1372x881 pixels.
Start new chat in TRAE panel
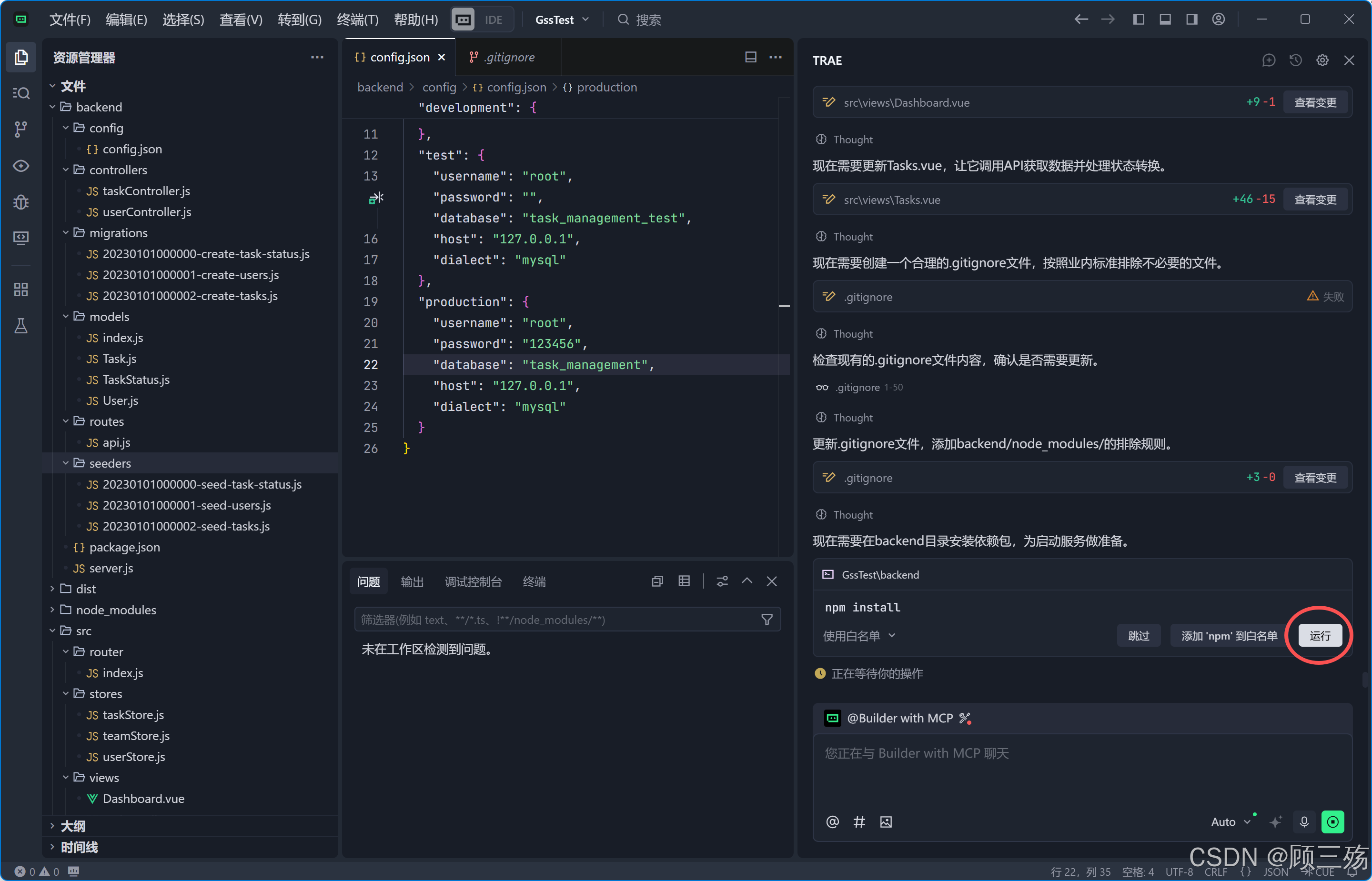click(x=1269, y=60)
